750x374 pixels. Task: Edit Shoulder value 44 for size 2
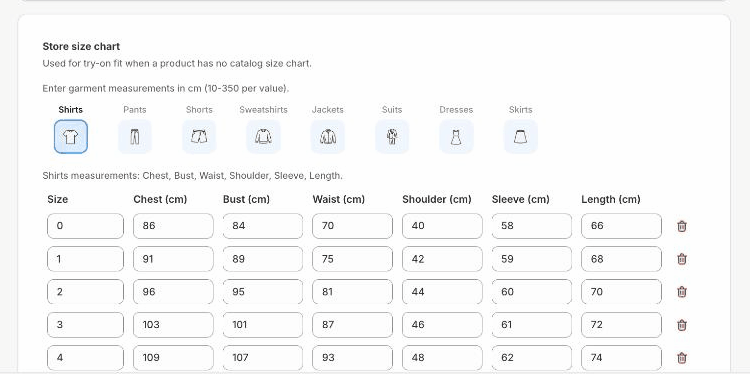coord(442,292)
